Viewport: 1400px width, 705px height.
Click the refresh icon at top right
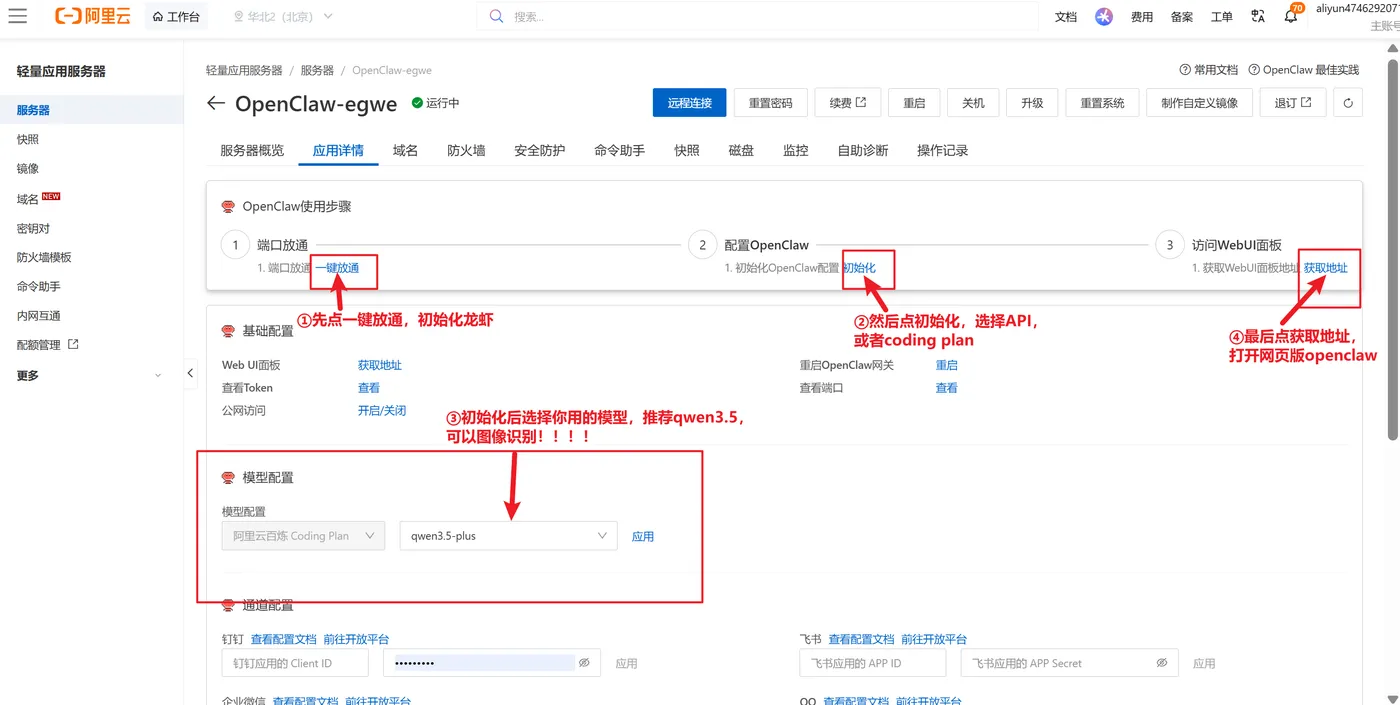[x=1347, y=102]
